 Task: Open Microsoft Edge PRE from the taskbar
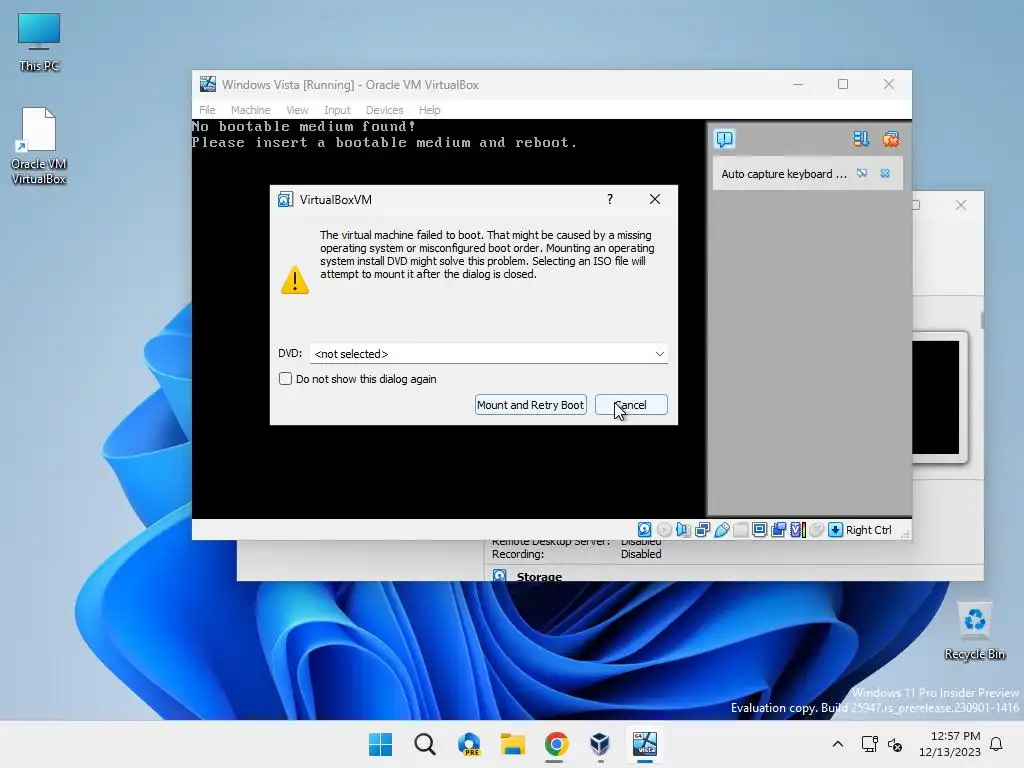469,744
